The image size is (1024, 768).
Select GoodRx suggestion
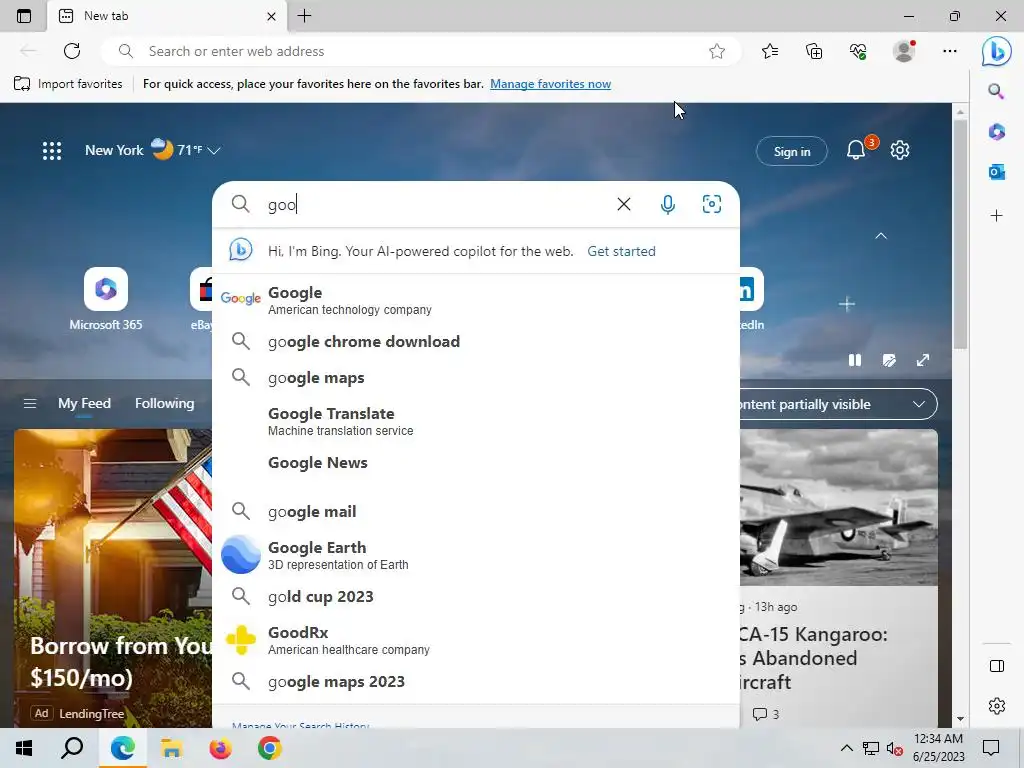[x=476, y=640]
